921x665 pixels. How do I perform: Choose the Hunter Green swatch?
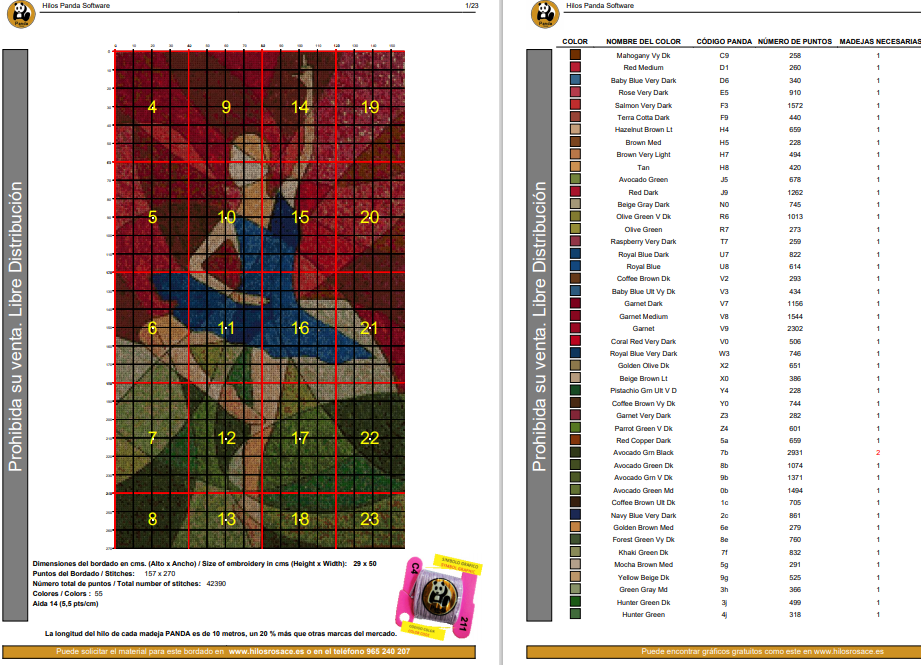pyautogui.click(x=575, y=614)
